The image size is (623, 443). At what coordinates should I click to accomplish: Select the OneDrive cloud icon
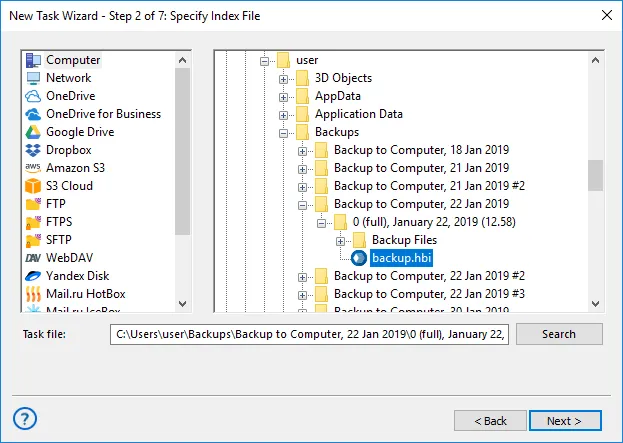[x=33, y=96]
